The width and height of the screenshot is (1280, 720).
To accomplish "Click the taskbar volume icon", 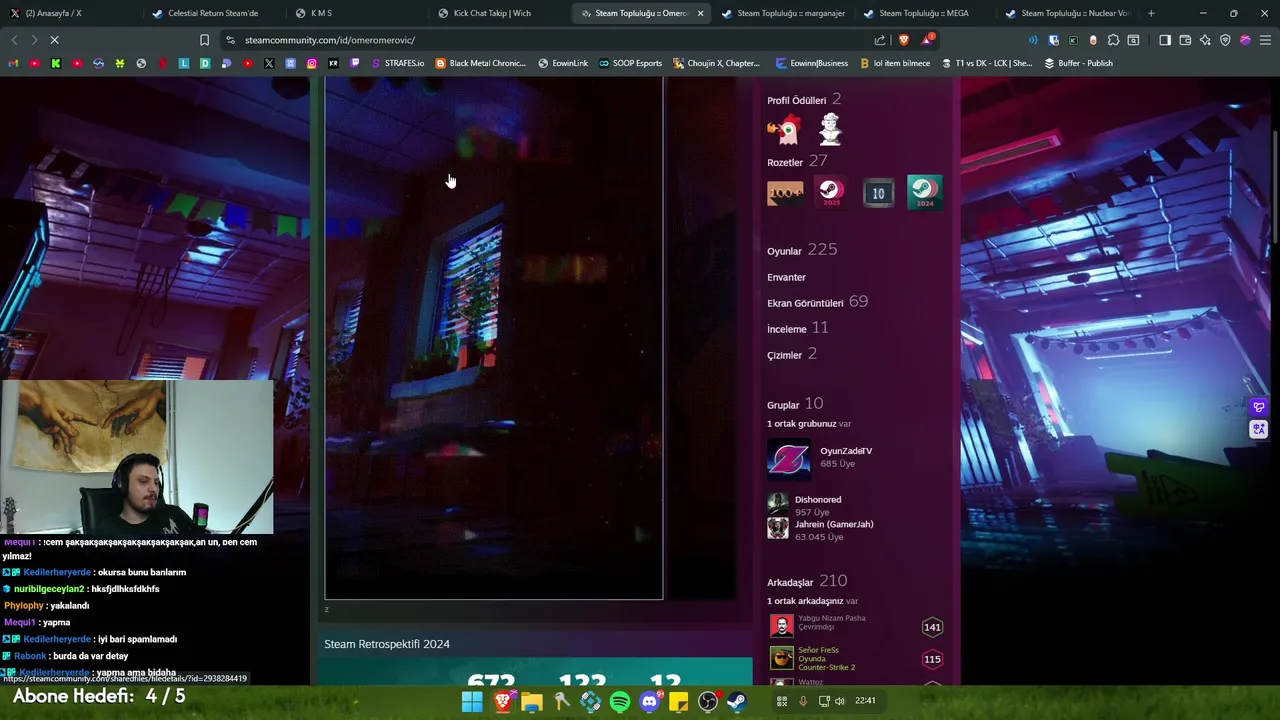I will coord(839,701).
